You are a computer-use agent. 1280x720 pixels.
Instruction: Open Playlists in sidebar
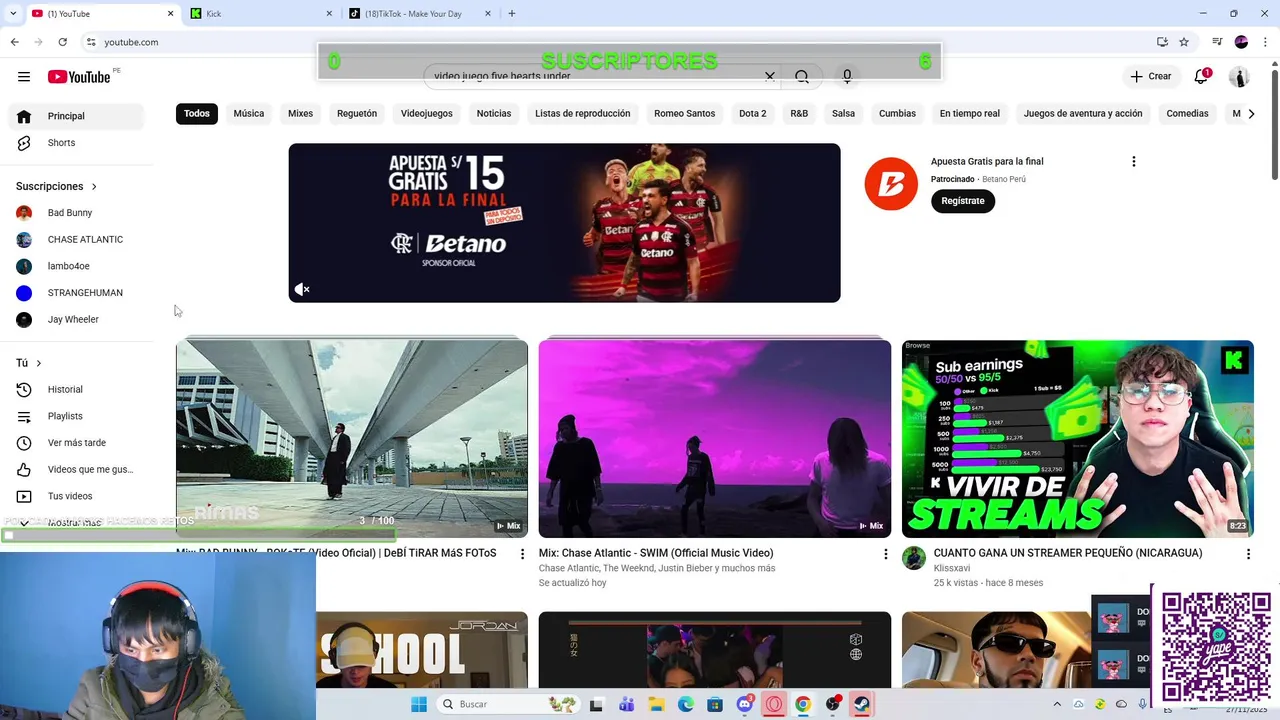point(76,416)
